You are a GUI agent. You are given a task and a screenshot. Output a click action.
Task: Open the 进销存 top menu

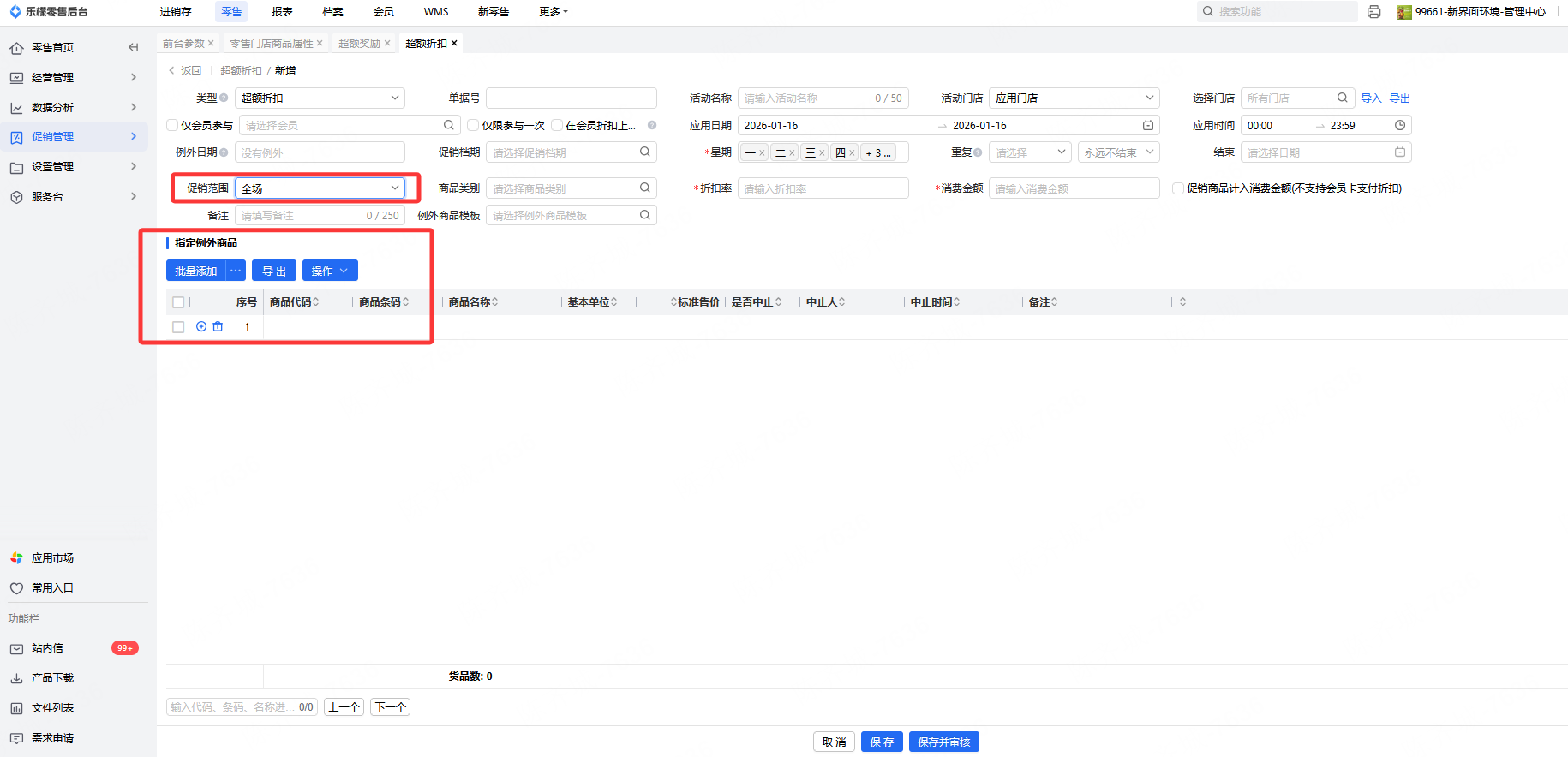pyautogui.click(x=176, y=12)
